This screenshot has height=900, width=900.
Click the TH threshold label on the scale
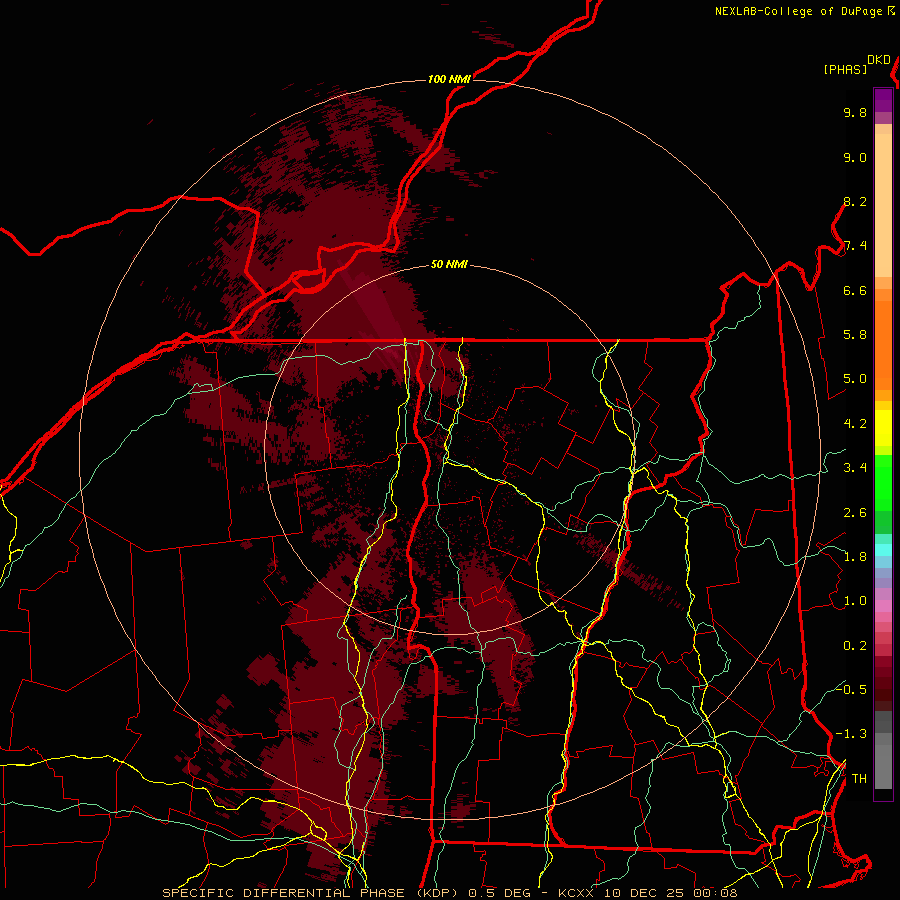[859, 779]
